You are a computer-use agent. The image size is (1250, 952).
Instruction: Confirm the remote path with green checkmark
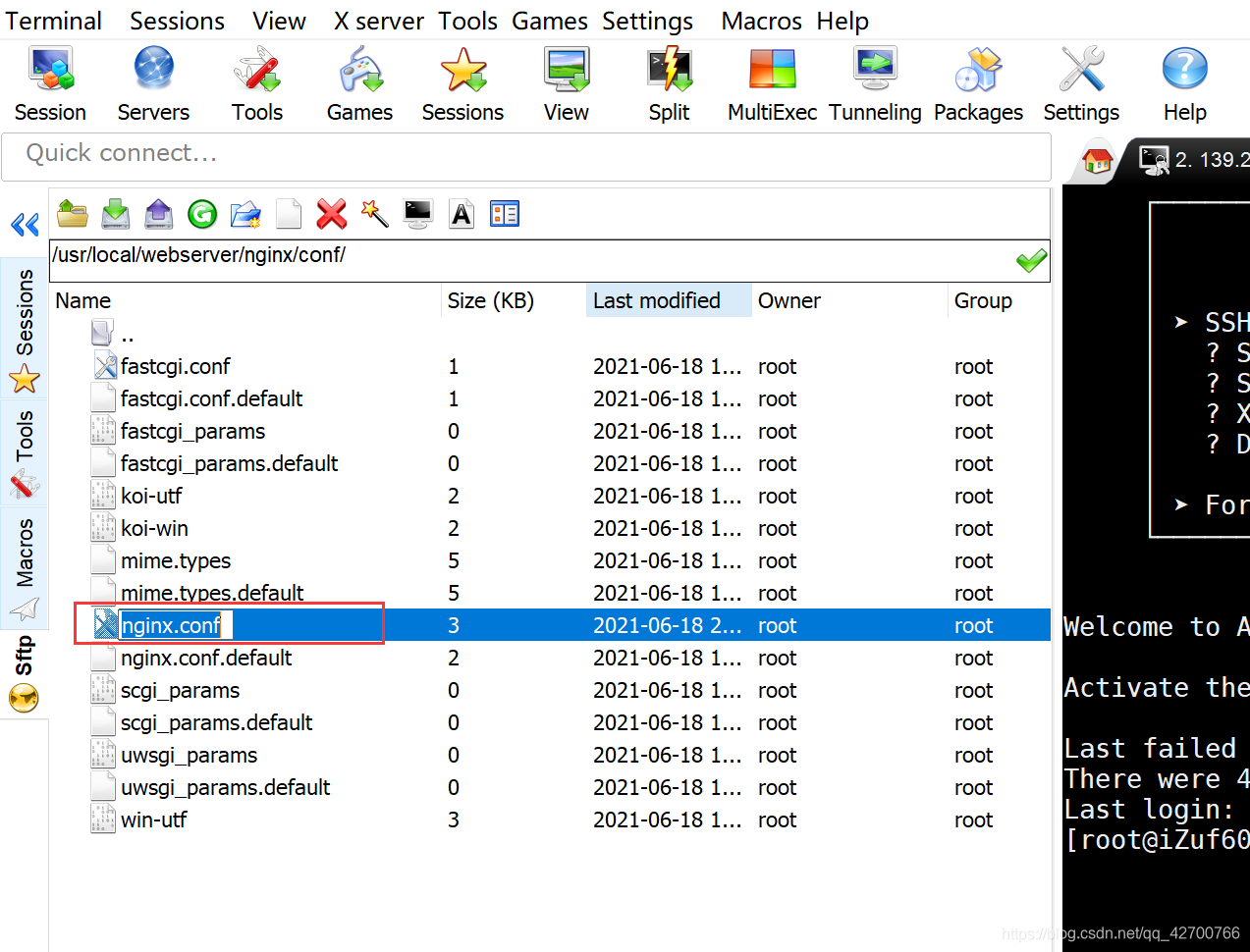pyautogui.click(x=1031, y=260)
